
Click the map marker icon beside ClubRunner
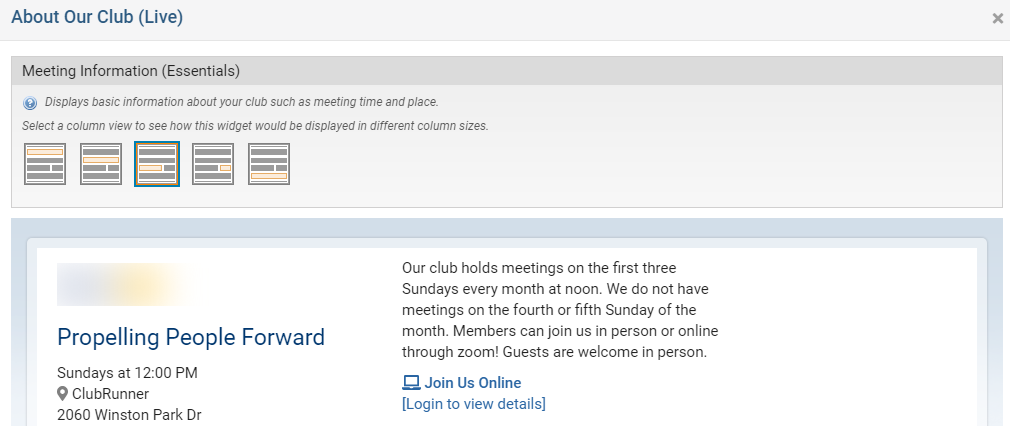pyautogui.click(x=63, y=394)
